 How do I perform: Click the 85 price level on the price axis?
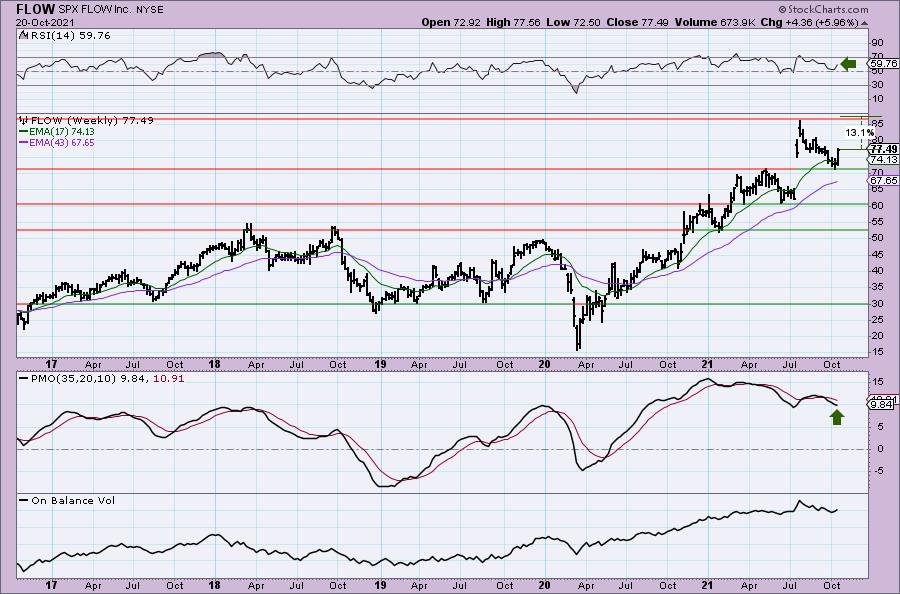(x=877, y=123)
